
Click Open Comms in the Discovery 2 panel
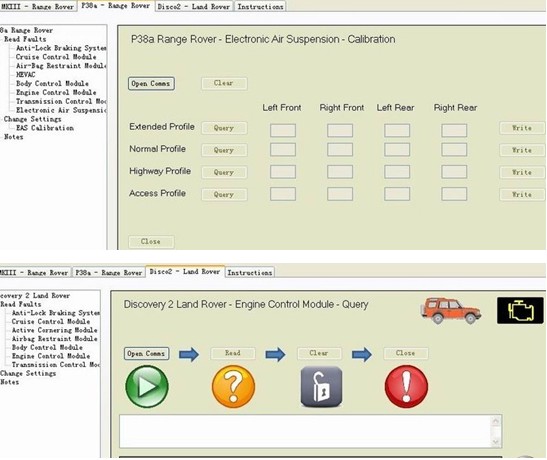tap(147, 353)
